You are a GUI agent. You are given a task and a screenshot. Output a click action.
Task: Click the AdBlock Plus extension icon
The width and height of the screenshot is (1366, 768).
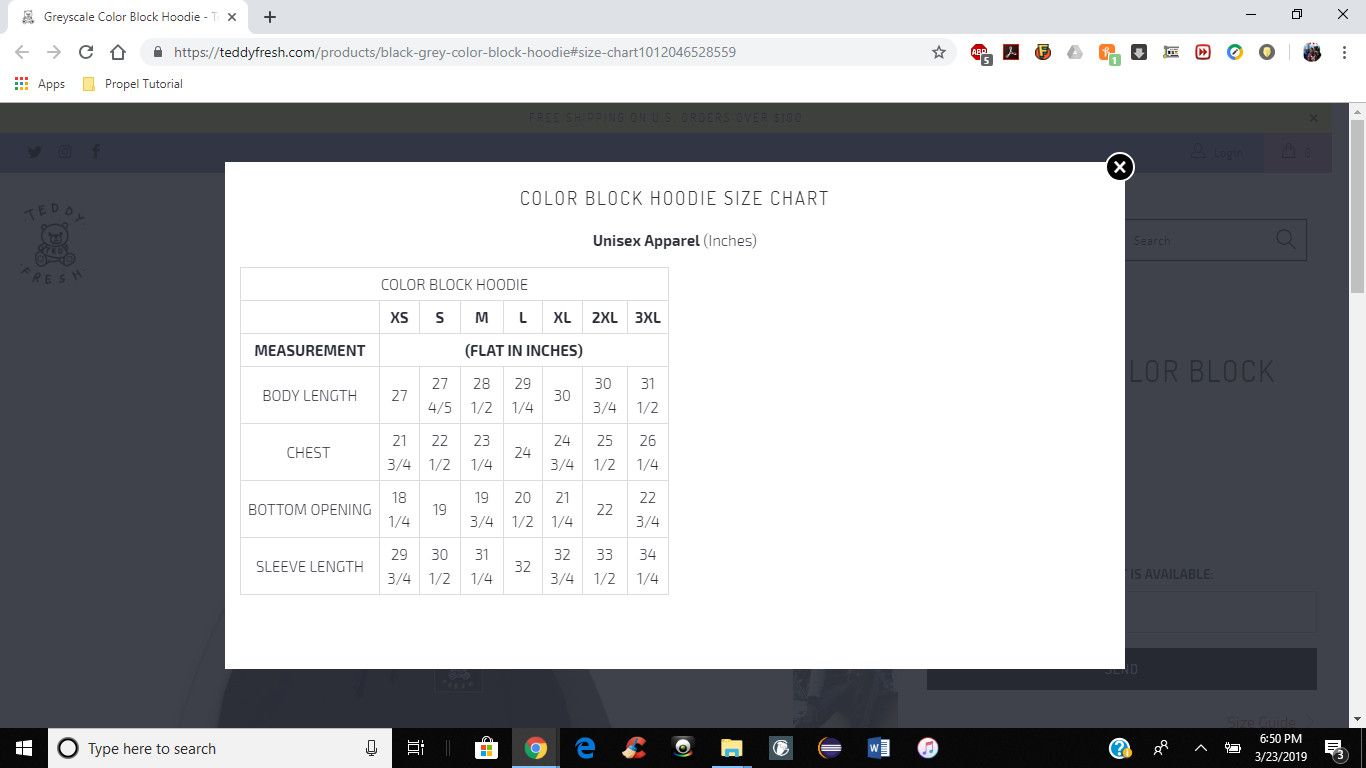[980, 53]
